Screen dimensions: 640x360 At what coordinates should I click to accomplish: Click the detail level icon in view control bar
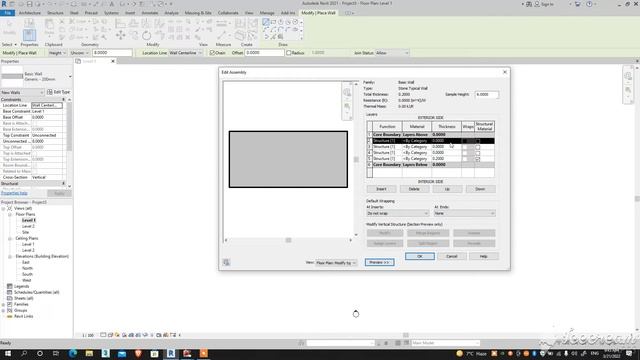[x=103, y=335]
